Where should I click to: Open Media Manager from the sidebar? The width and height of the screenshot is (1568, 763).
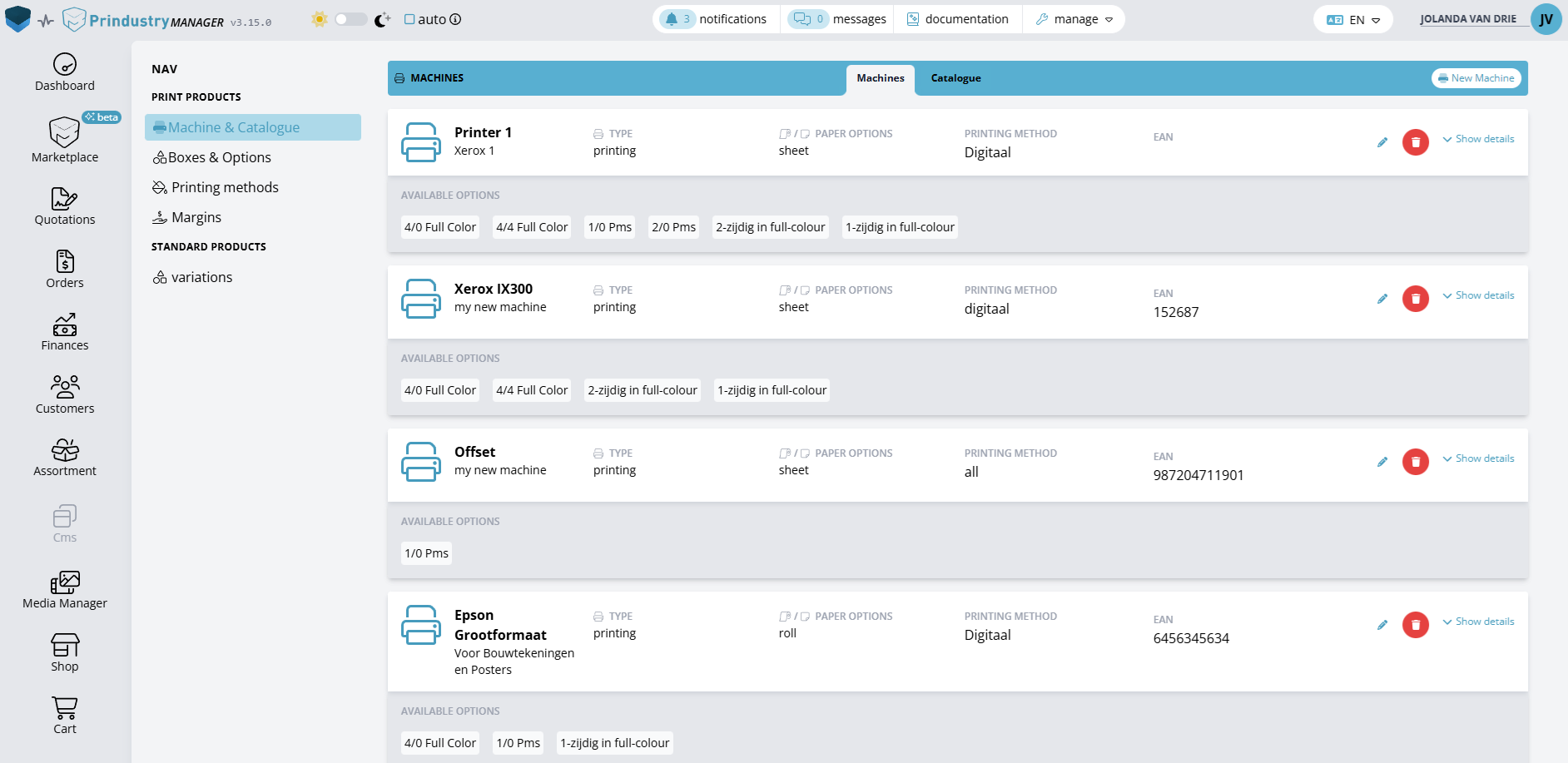tap(65, 590)
